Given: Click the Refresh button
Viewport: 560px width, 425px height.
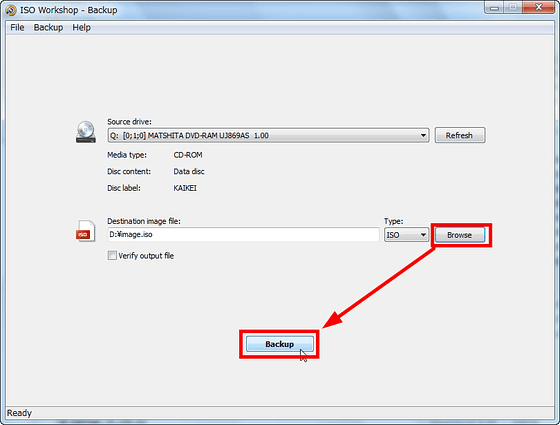Looking at the screenshot, I should click(460, 135).
